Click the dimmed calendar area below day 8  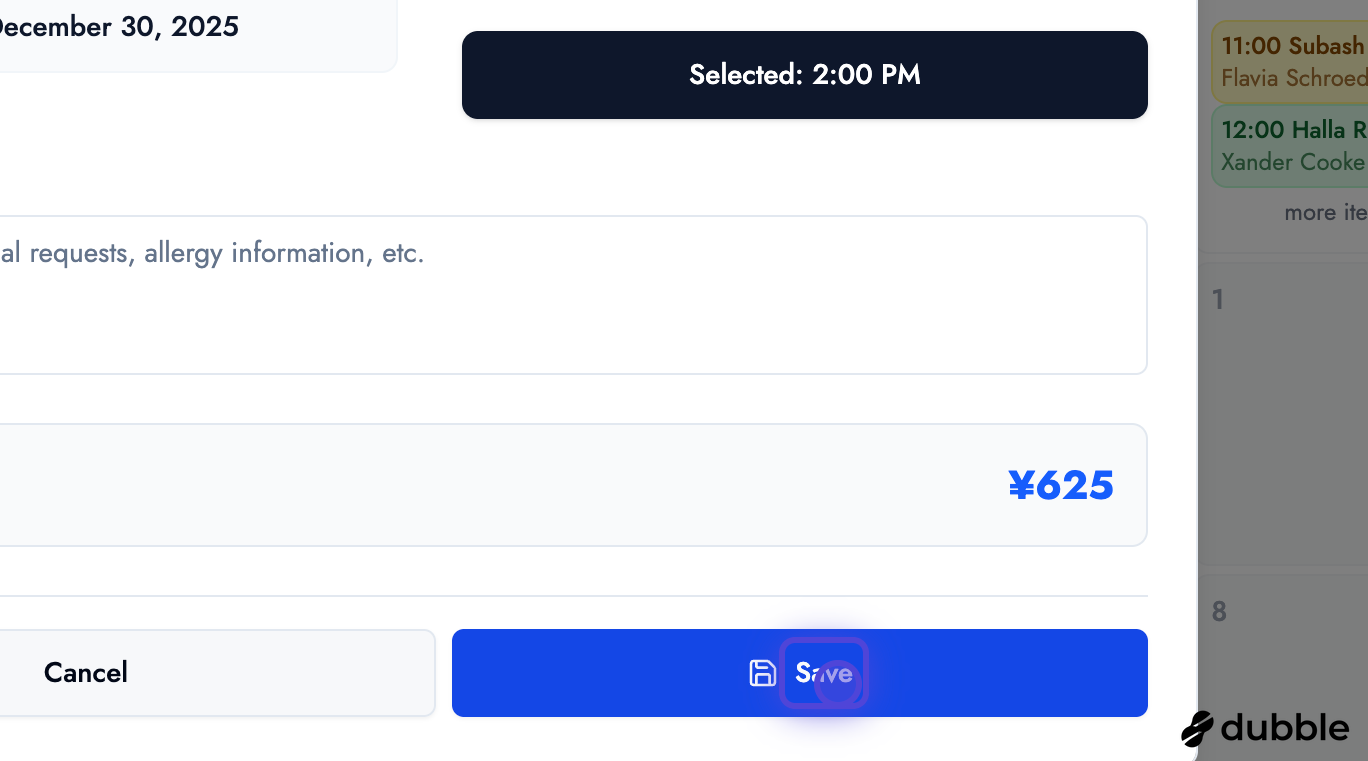click(1285, 670)
